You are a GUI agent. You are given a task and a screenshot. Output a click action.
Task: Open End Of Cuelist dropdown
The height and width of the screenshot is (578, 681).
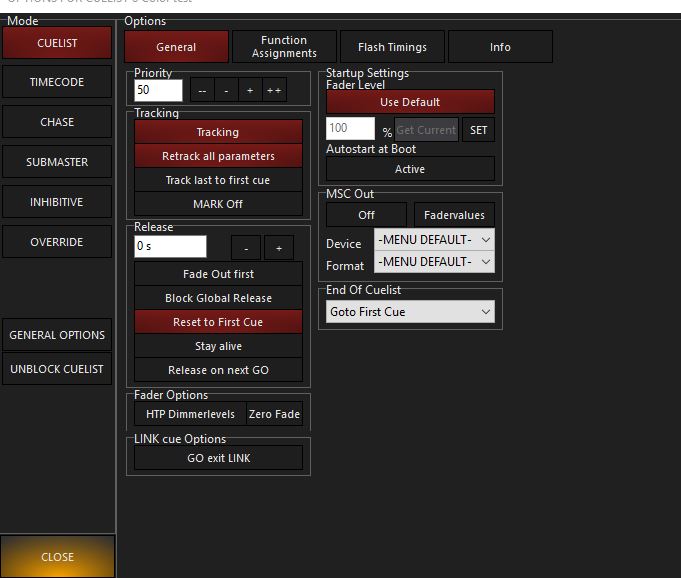pos(410,311)
